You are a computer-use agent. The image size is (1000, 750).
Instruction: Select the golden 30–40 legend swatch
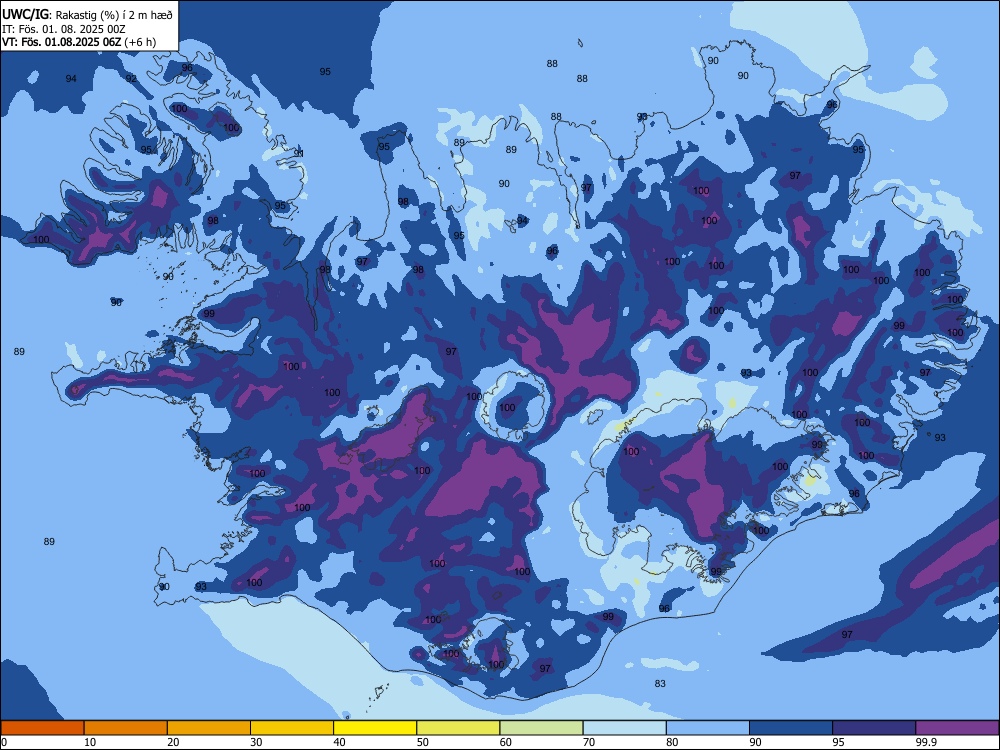pyautogui.click(x=292, y=728)
